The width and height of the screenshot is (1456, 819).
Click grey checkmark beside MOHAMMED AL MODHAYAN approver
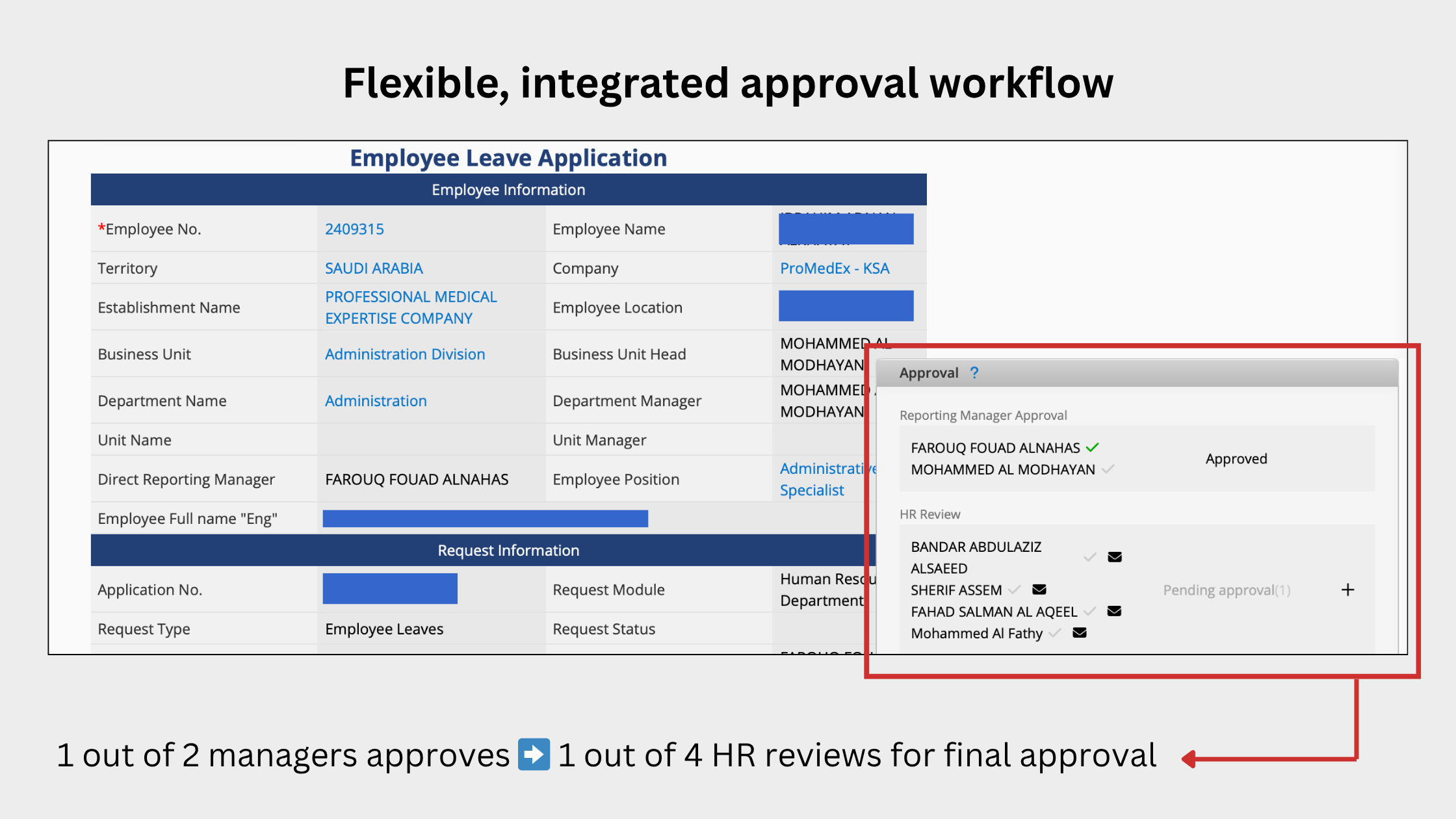(x=1108, y=469)
